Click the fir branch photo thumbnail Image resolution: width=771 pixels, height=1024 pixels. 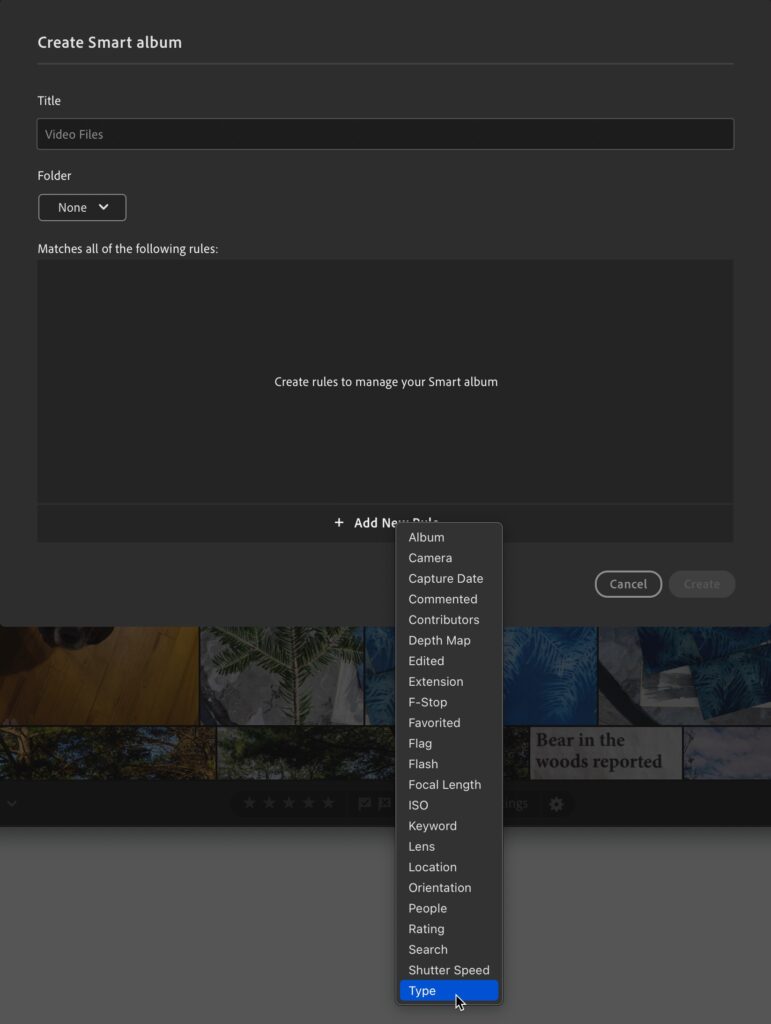point(281,675)
